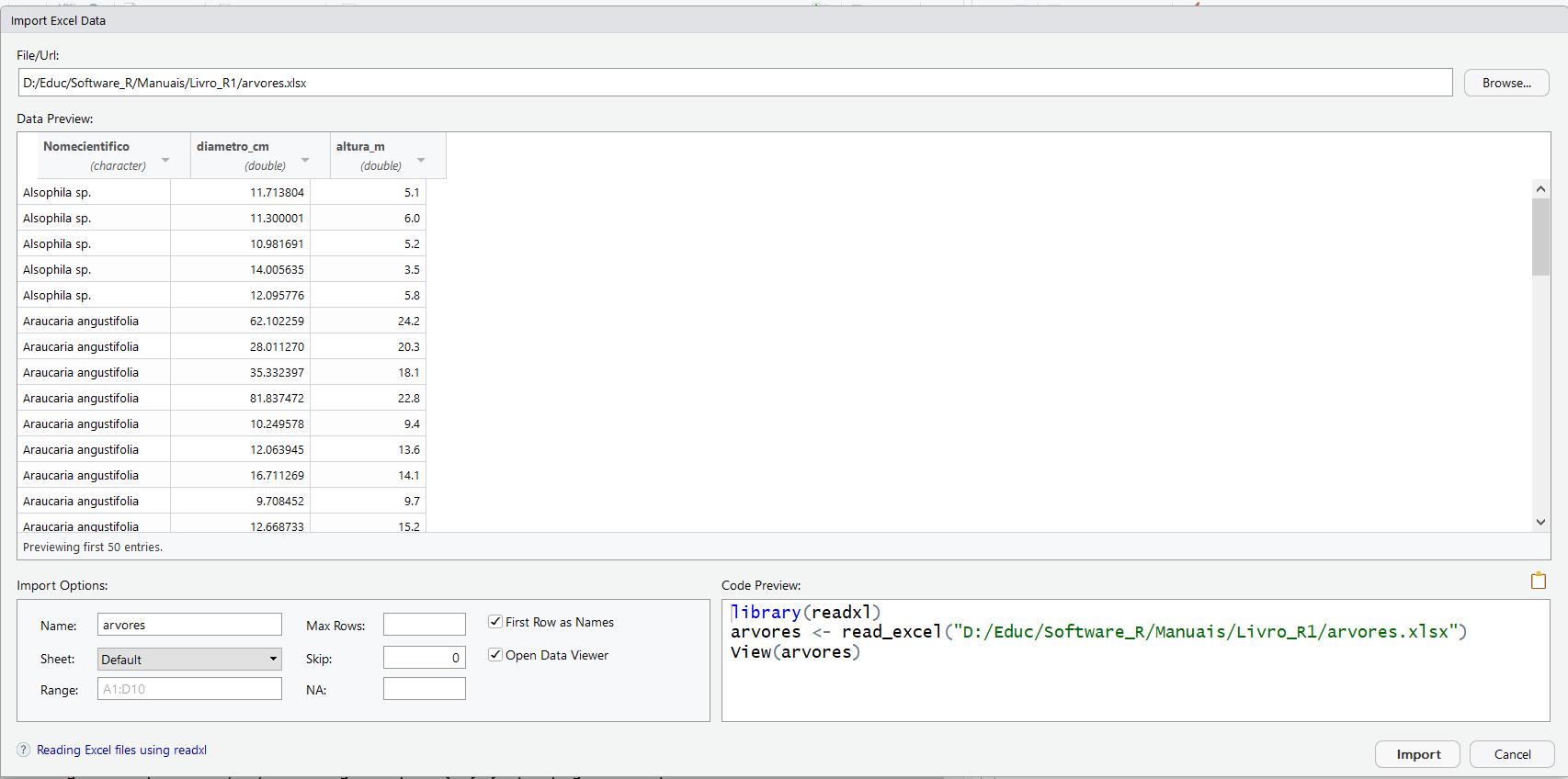The image size is (1568, 779).
Task: Toggle First Row as Names checkbox
Action: [x=495, y=622]
